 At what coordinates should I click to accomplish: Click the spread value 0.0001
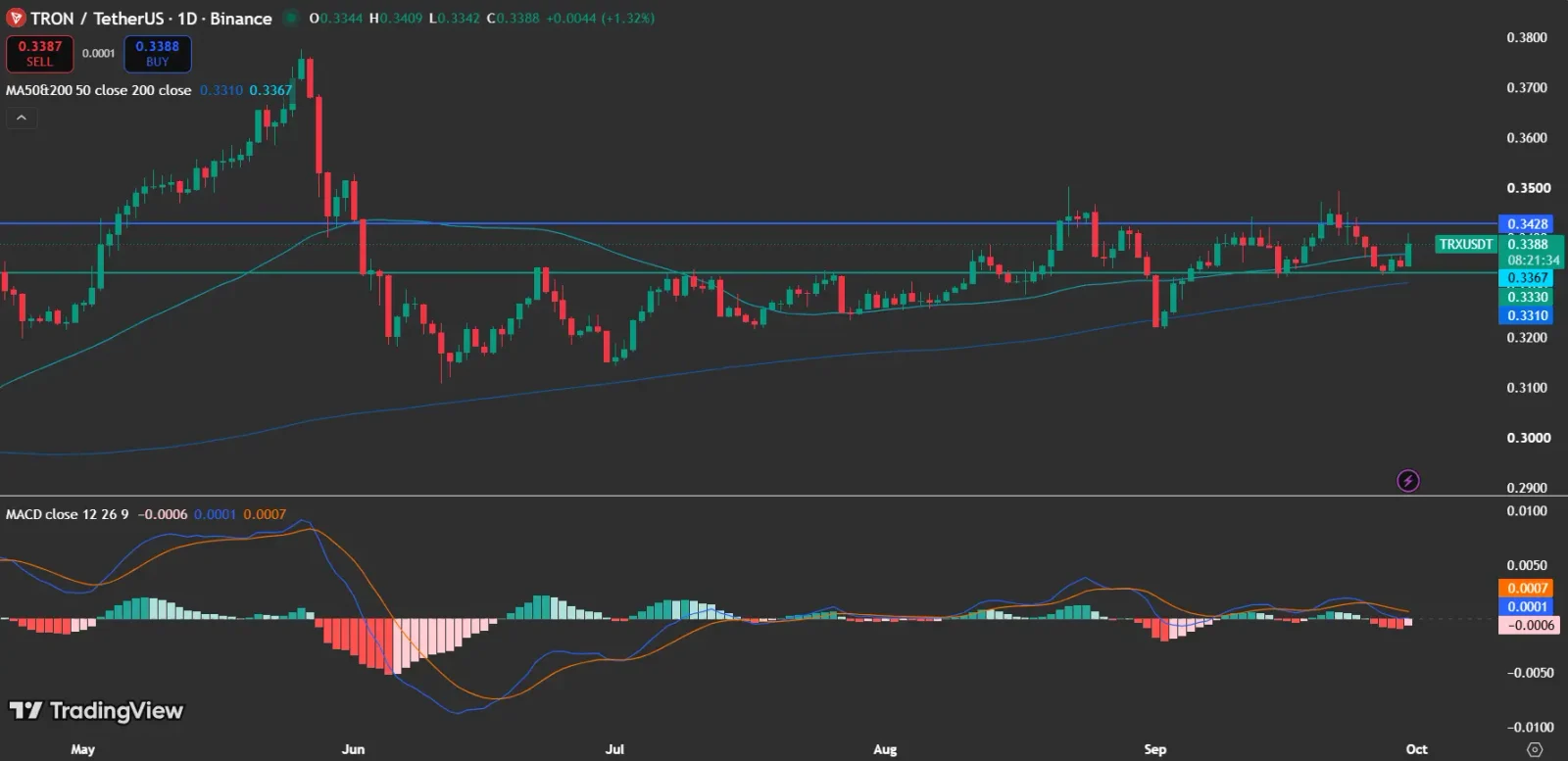click(98, 54)
